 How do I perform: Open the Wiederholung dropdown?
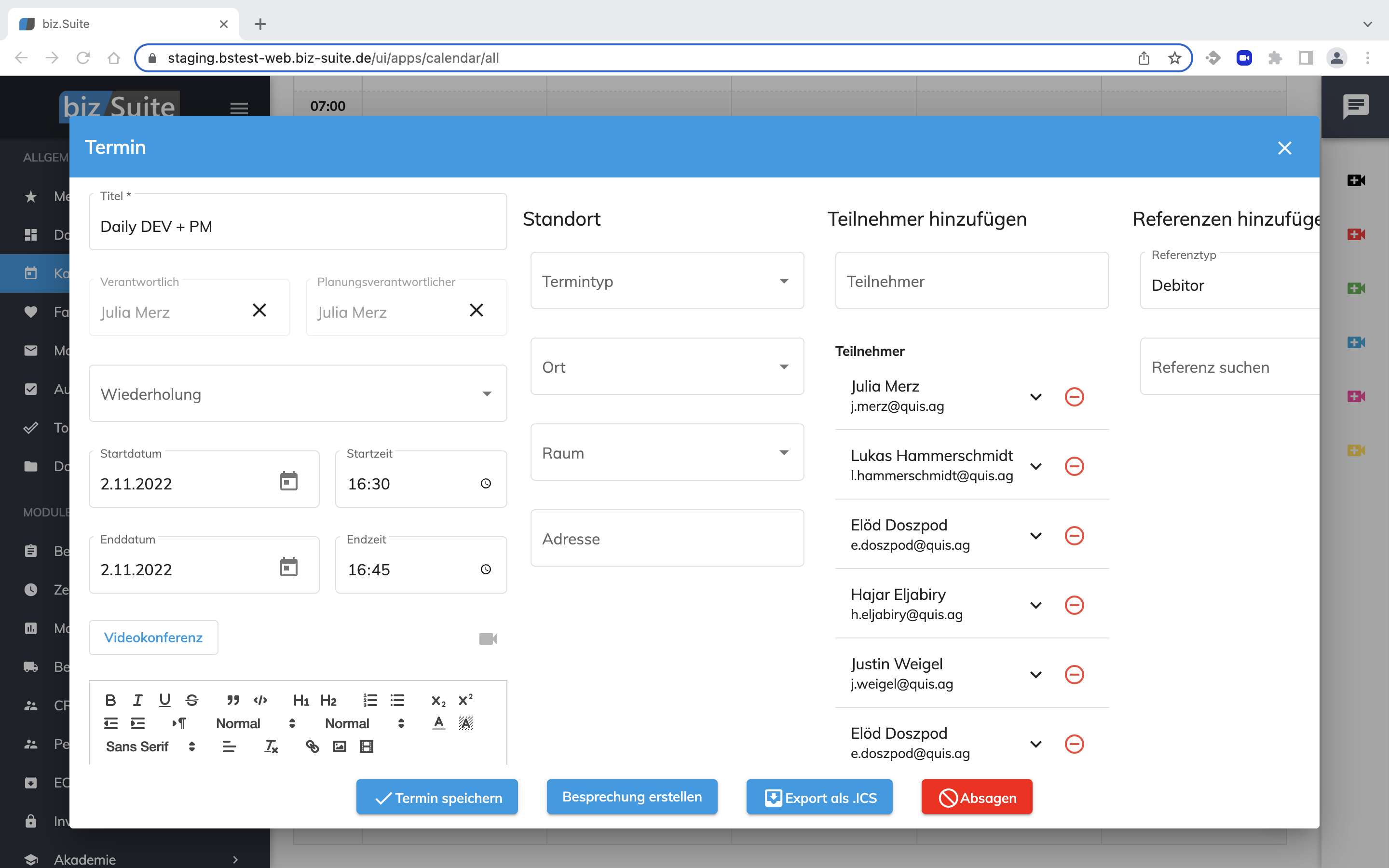pos(298,394)
